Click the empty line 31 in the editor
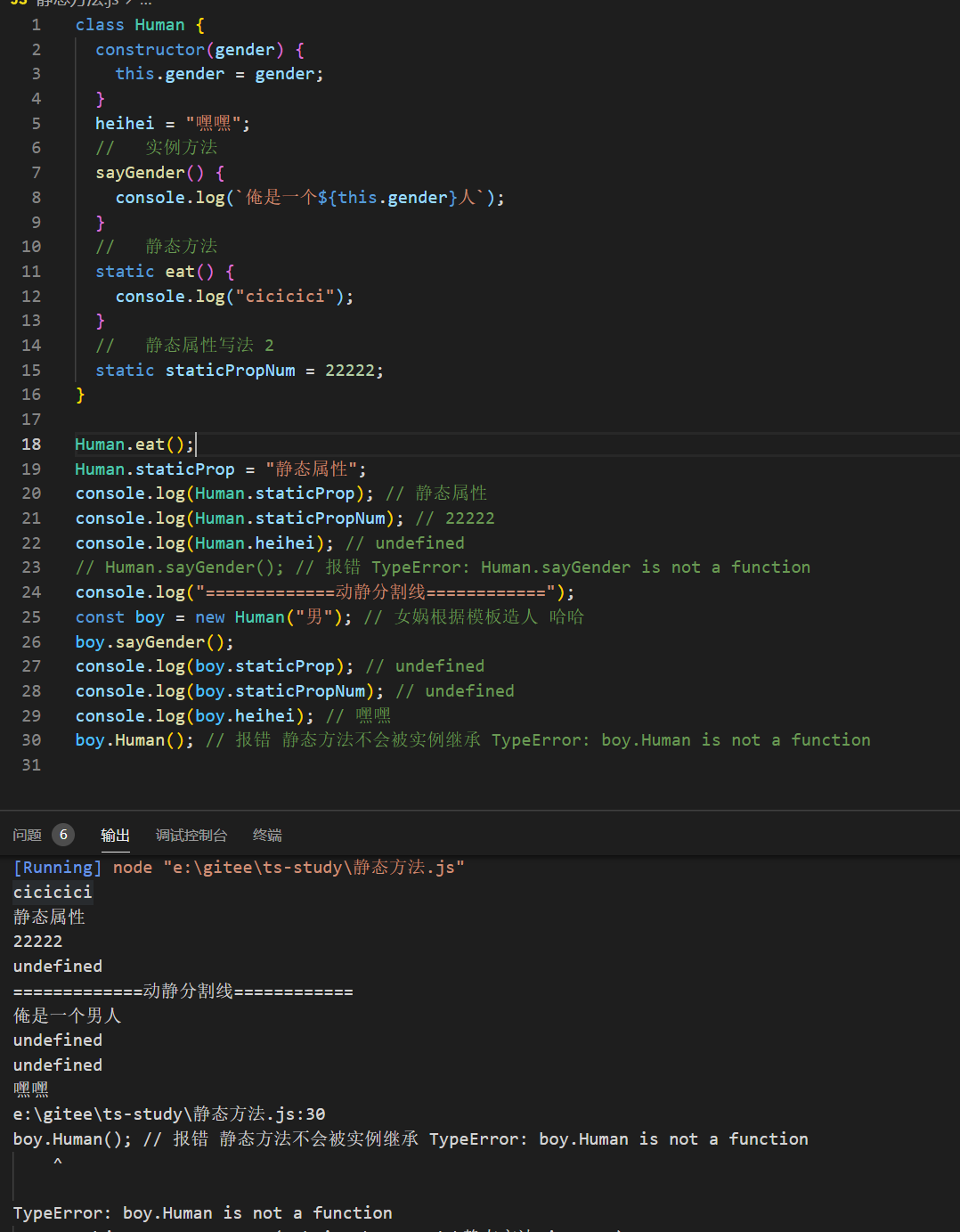The image size is (960, 1232). tap(267, 764)
